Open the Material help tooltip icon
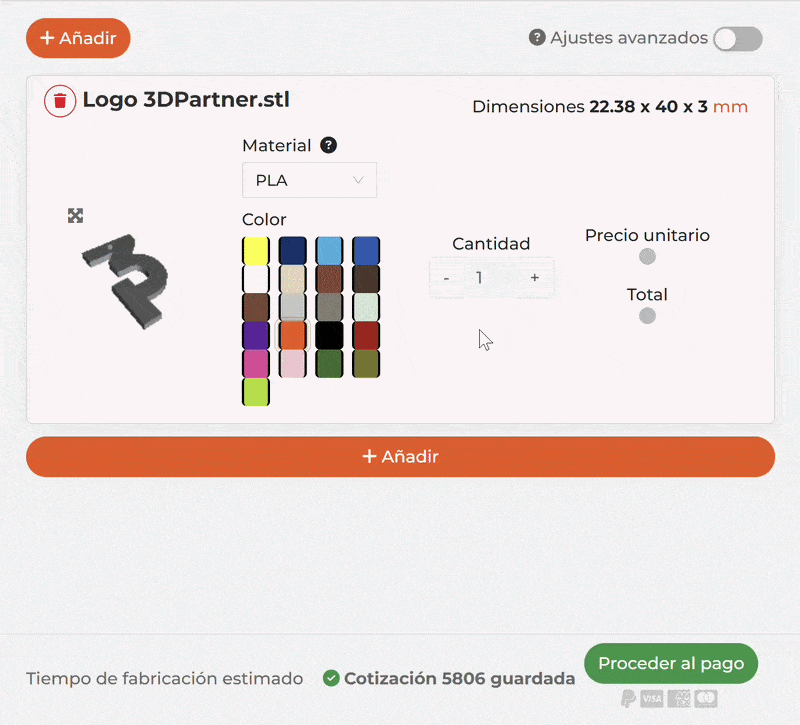Screen dimensions: 800x725 click(x=329, y=145)
